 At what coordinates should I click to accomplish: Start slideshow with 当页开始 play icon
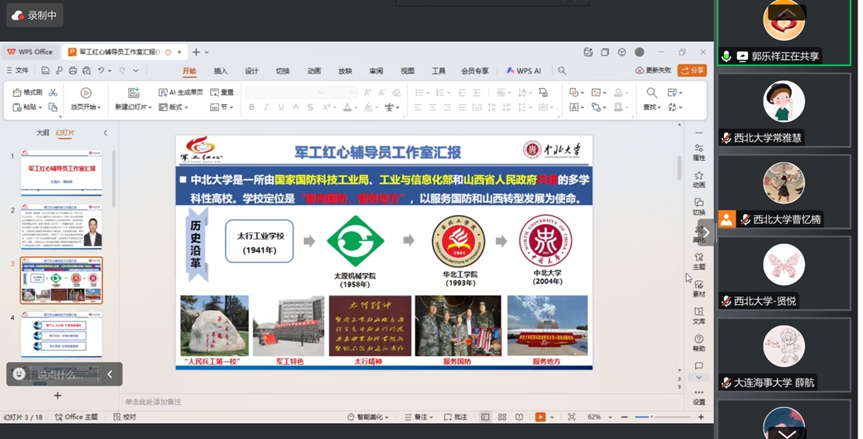pyautogui.click(x=84, y=92)
